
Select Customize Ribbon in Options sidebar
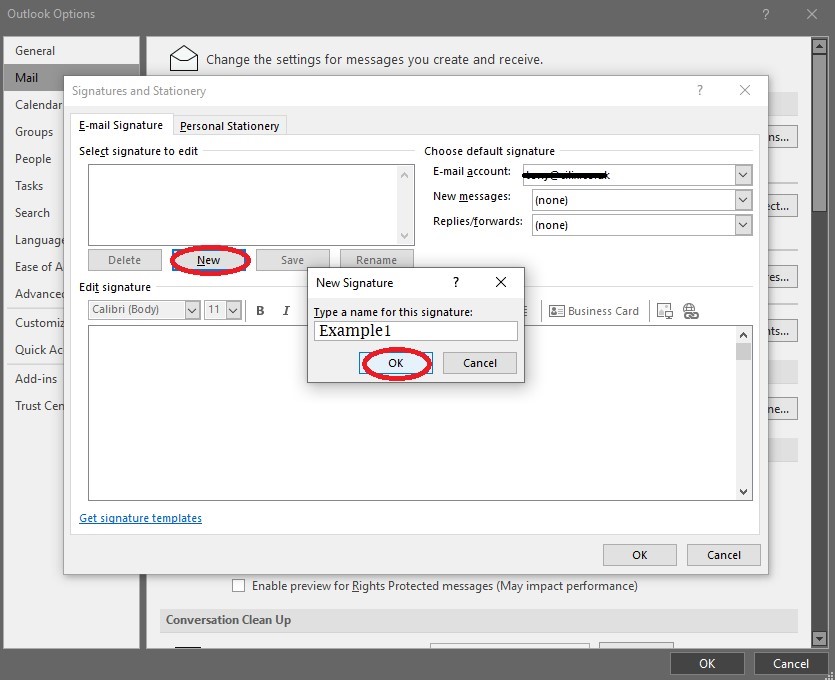point(34,323)
